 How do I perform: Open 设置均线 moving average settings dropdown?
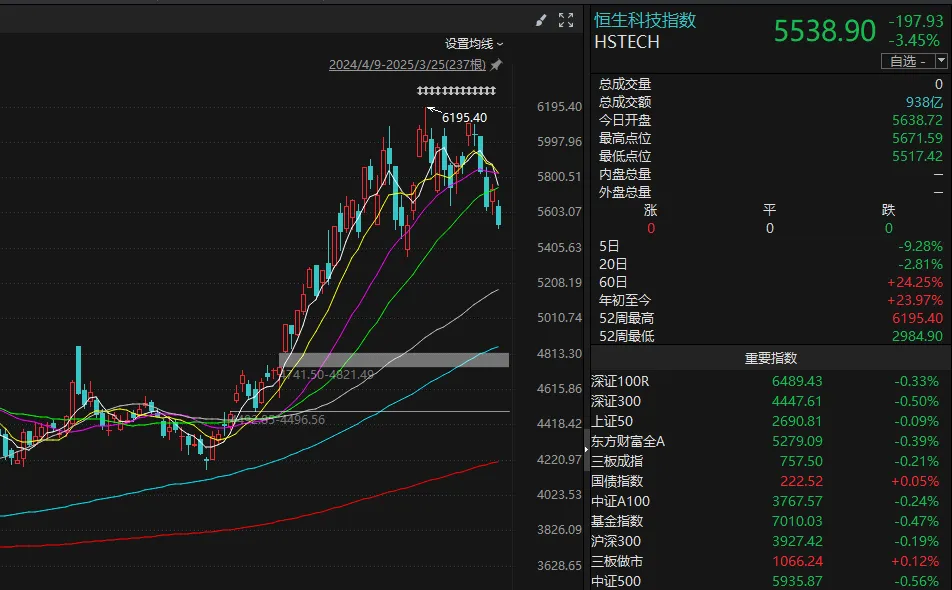(474, 44)
